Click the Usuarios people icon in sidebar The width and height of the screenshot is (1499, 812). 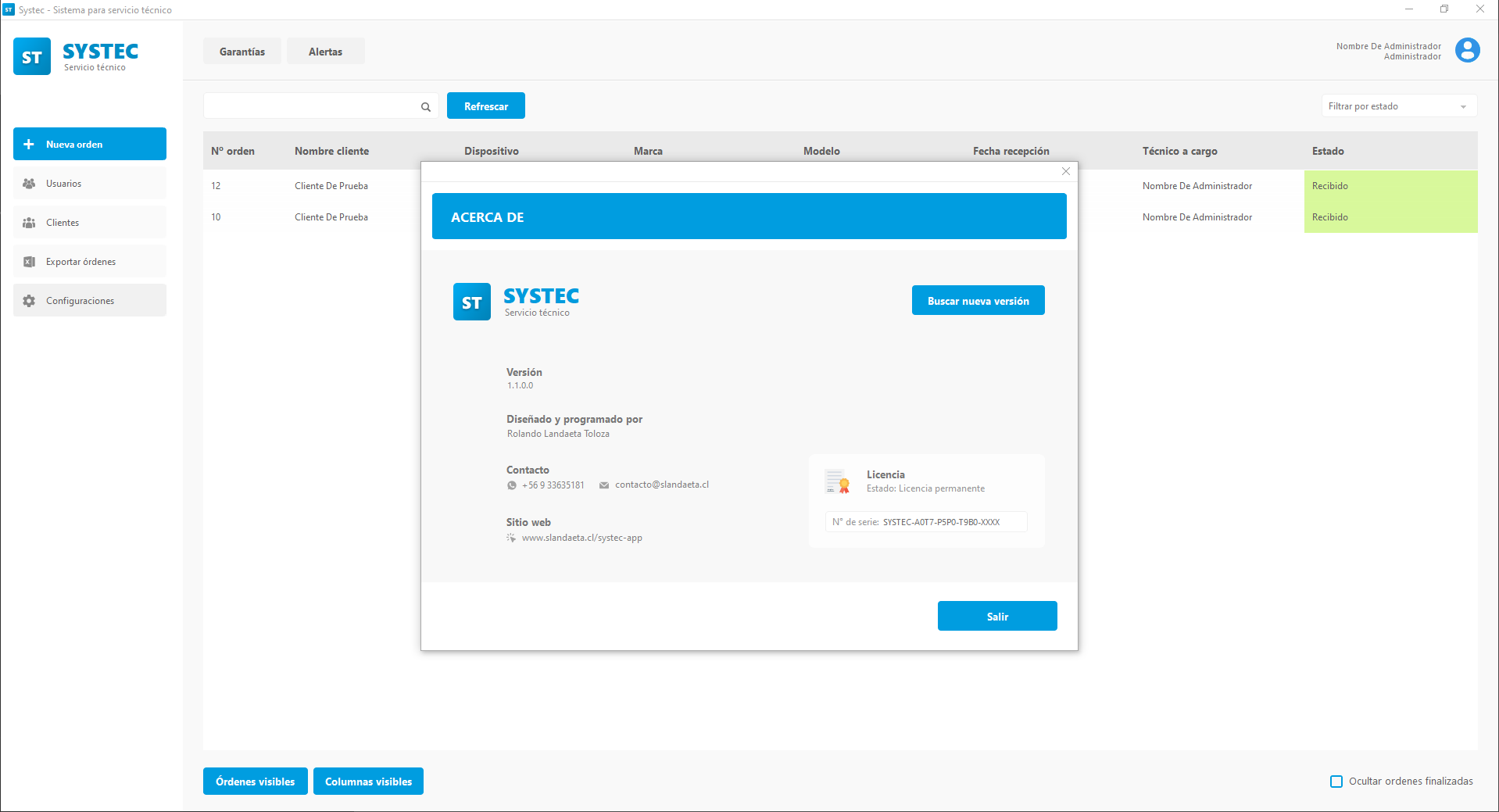[29, 184]
